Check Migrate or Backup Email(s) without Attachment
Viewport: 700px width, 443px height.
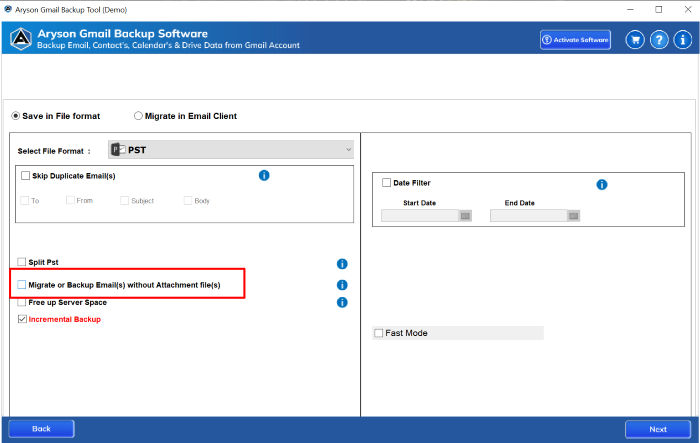coord(21,284)
